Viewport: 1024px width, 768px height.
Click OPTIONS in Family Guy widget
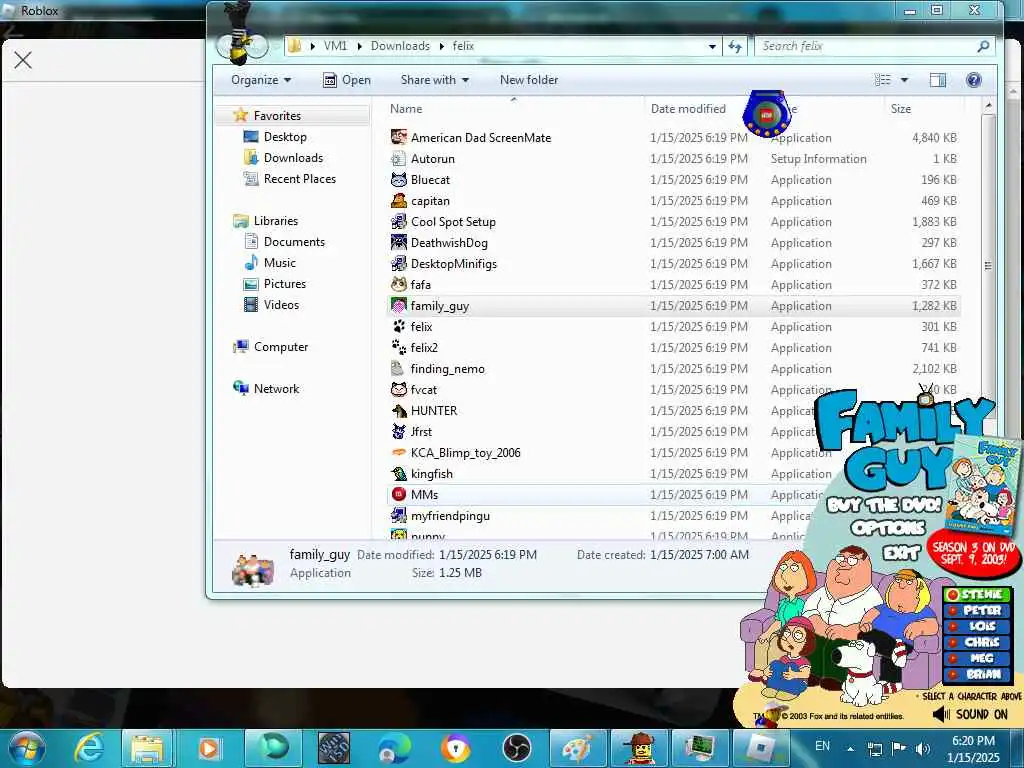click(888, 528)
